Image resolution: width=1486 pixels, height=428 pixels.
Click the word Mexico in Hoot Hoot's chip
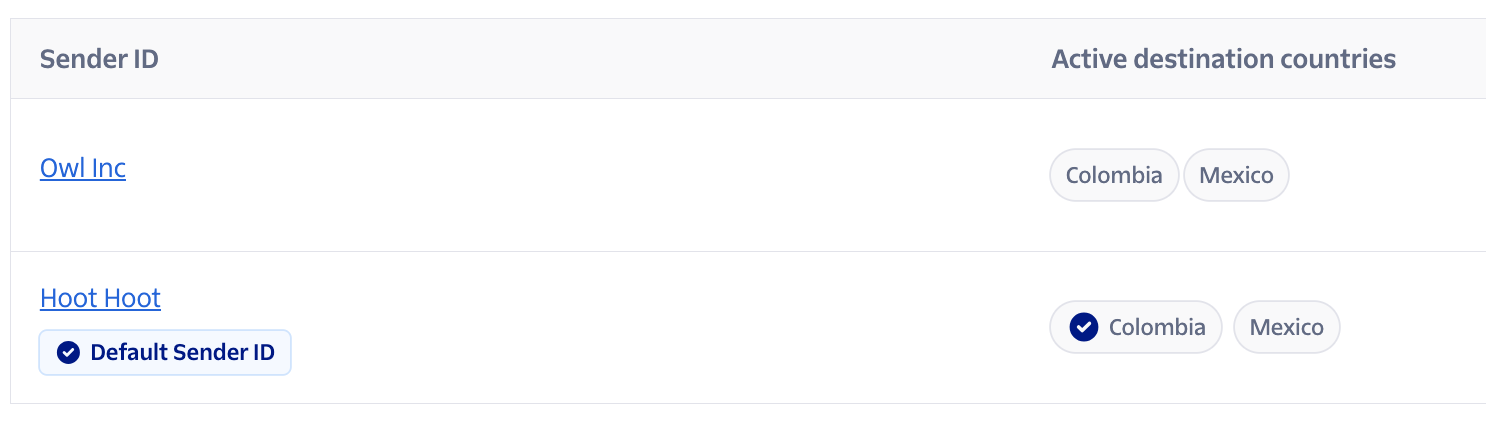(x=1286, y=327)
